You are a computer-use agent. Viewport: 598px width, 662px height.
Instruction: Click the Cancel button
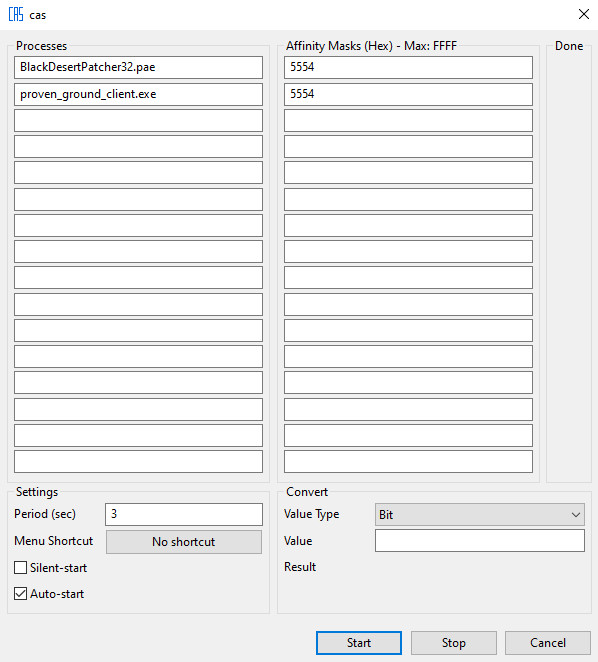[x=548, y=643]
